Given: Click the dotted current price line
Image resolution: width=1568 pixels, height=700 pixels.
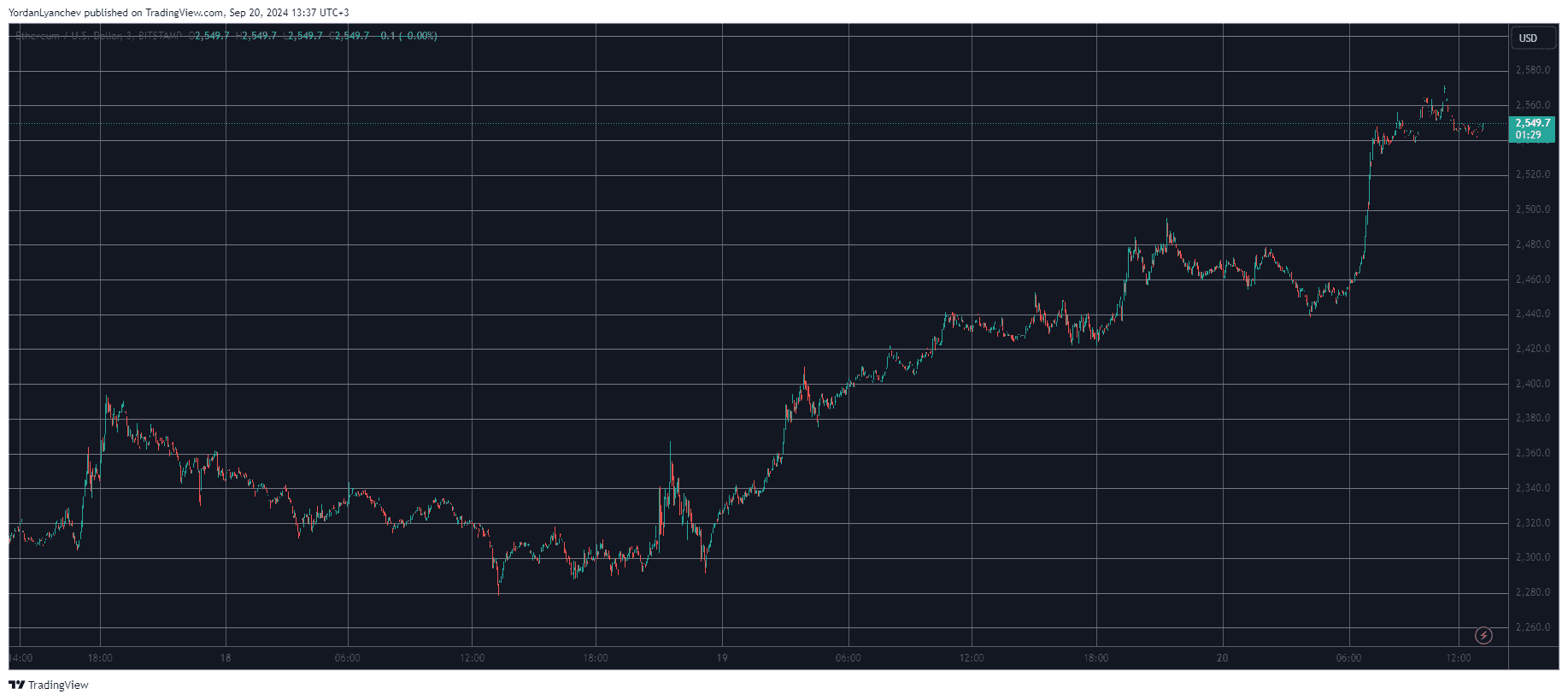Looking at the screenshot, I should click(x=758, y=124).
